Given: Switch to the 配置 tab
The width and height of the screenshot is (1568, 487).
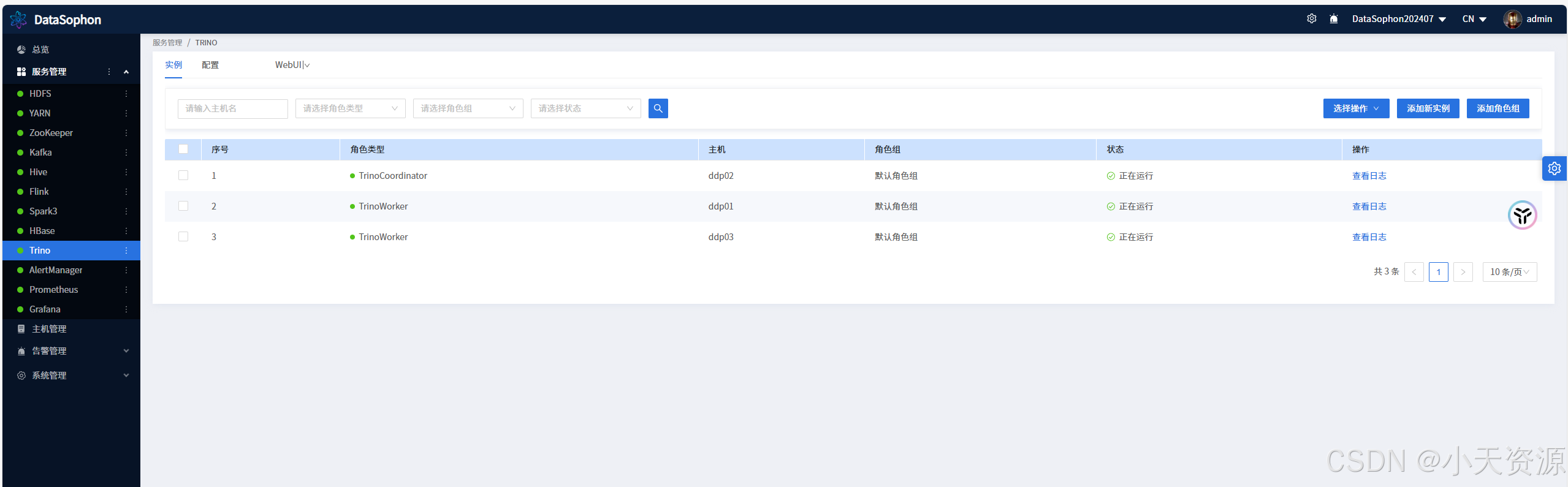Looking at the screenshot, I should coord(210,65).
